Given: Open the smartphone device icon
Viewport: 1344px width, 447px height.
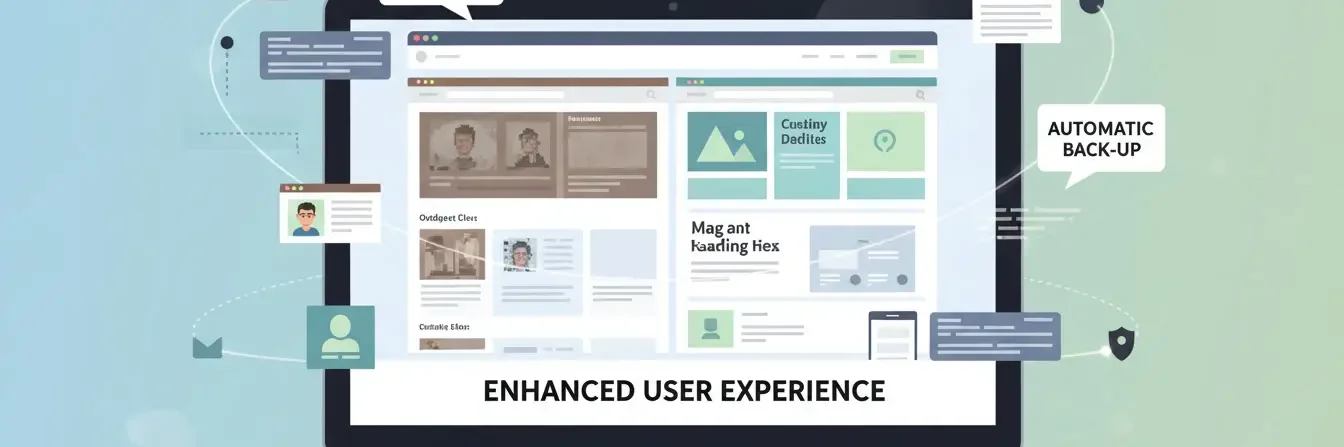Looking at the screenshot, I should pyautogui.click(x=892, y=335).
